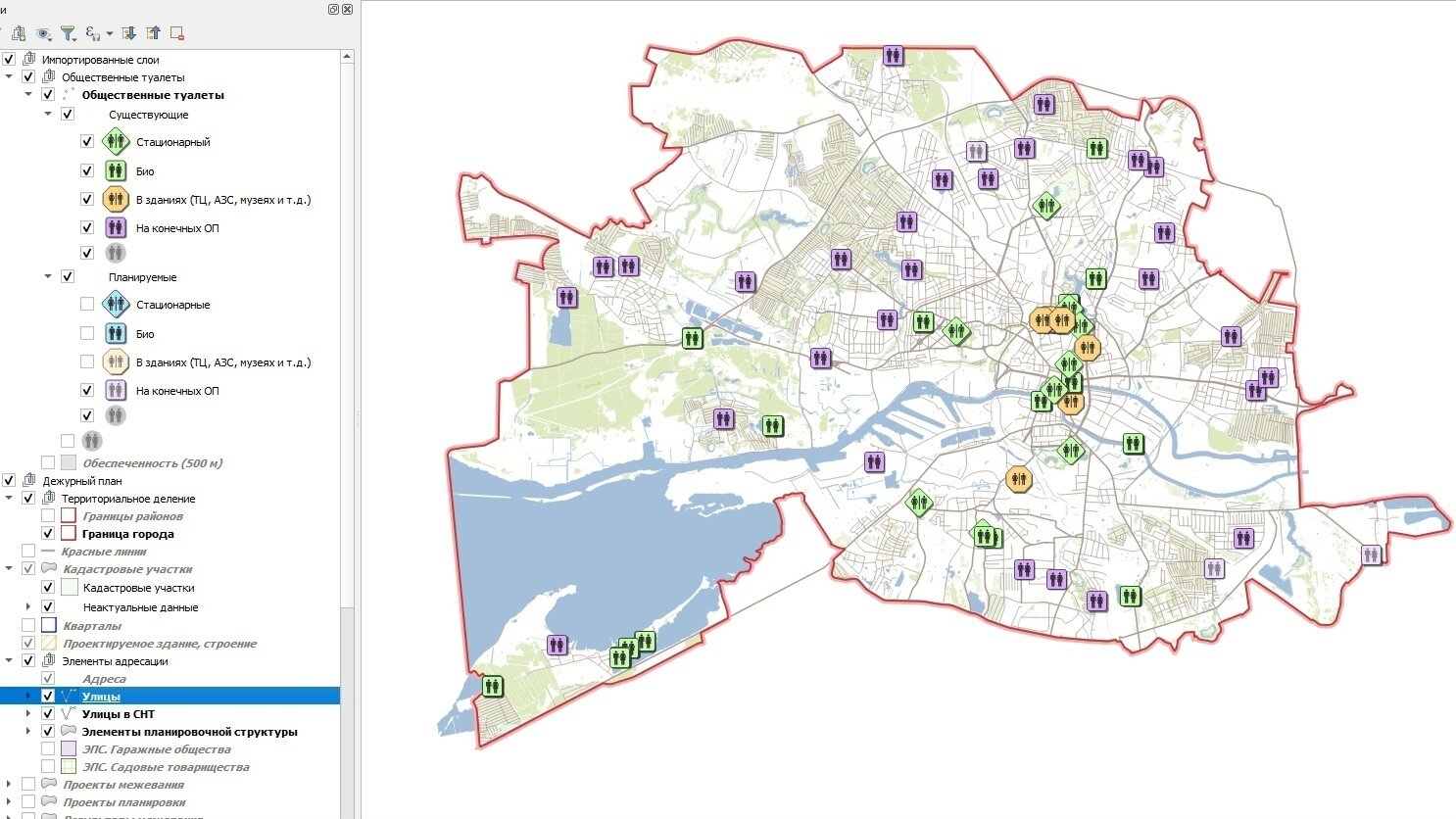Click the Collapse All layers icon
Image resolution: width=1456 pixels, height=819 pixels.
153,33
